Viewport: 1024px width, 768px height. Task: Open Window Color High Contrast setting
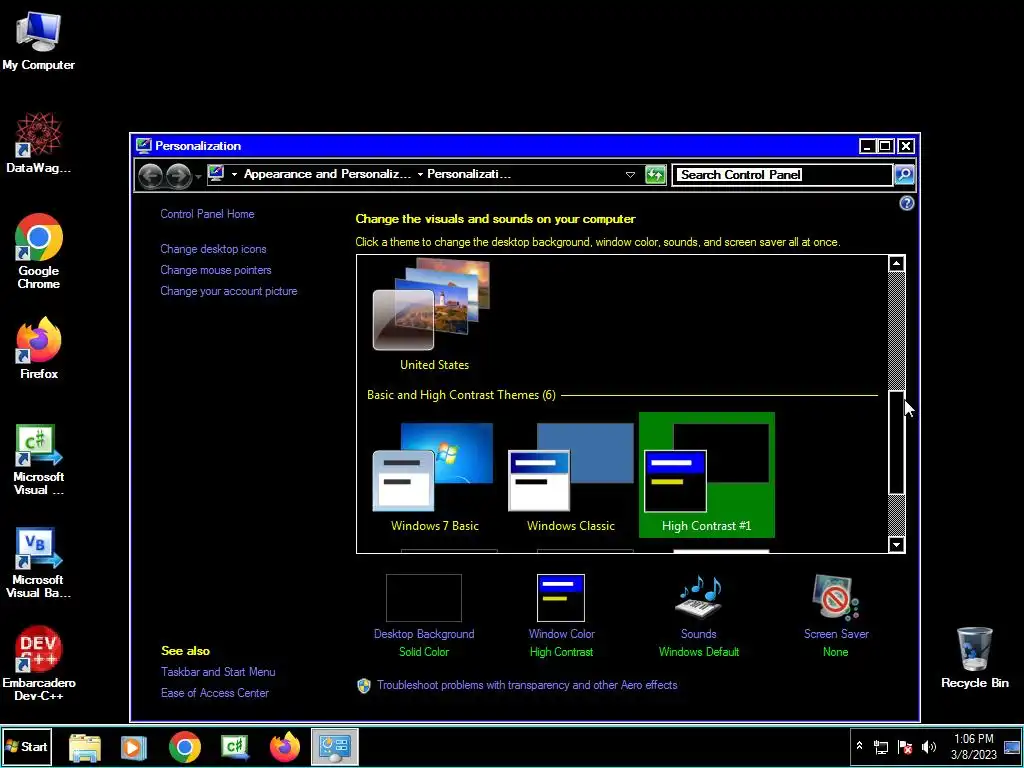pos(561,616)
